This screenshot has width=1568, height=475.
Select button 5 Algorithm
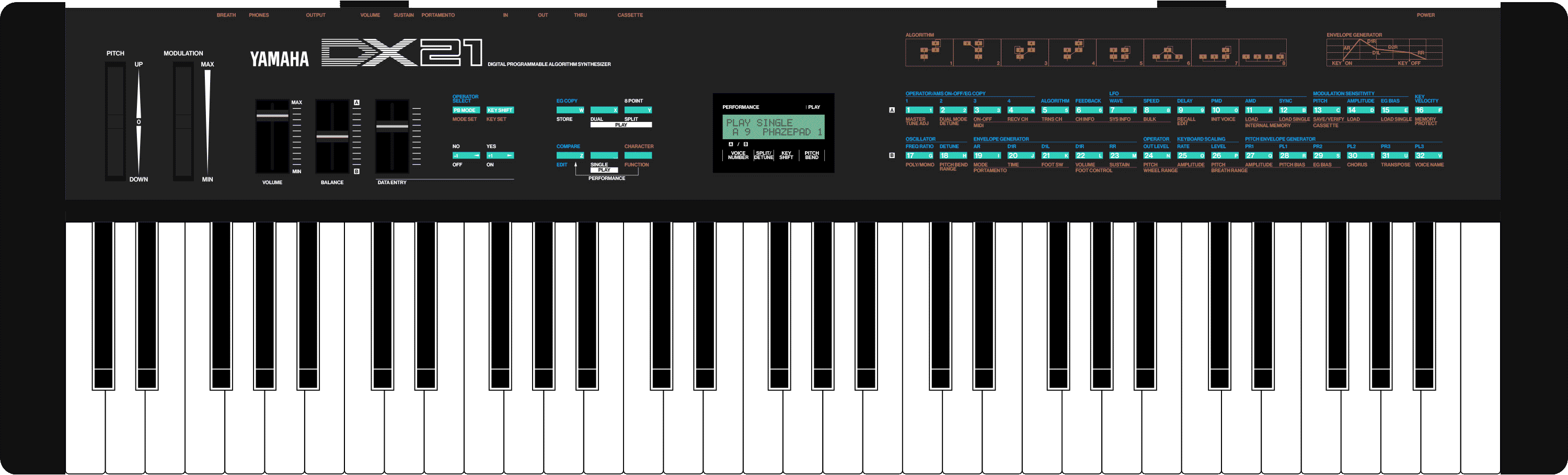1055,110
